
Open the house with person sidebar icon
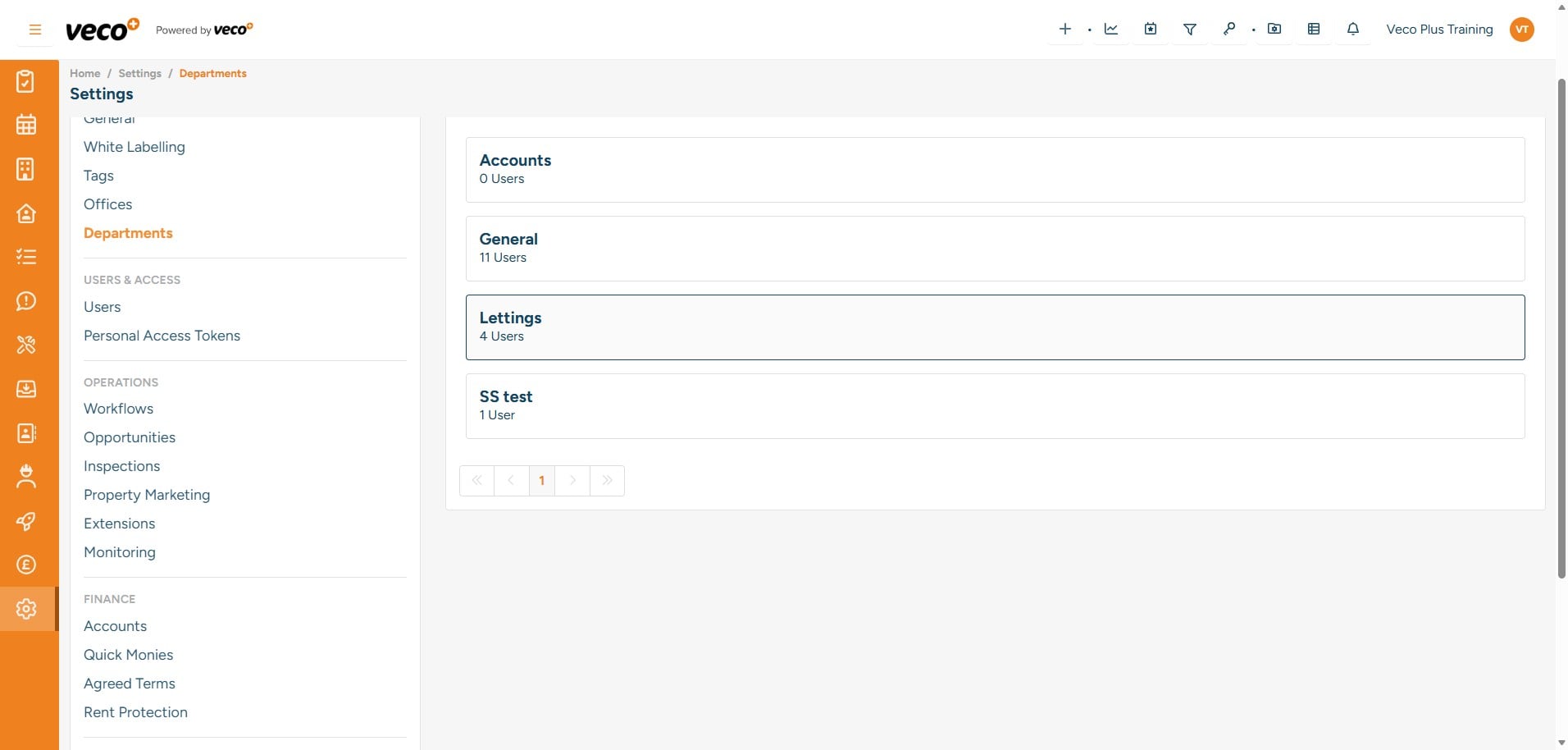[x=26, y=213]
